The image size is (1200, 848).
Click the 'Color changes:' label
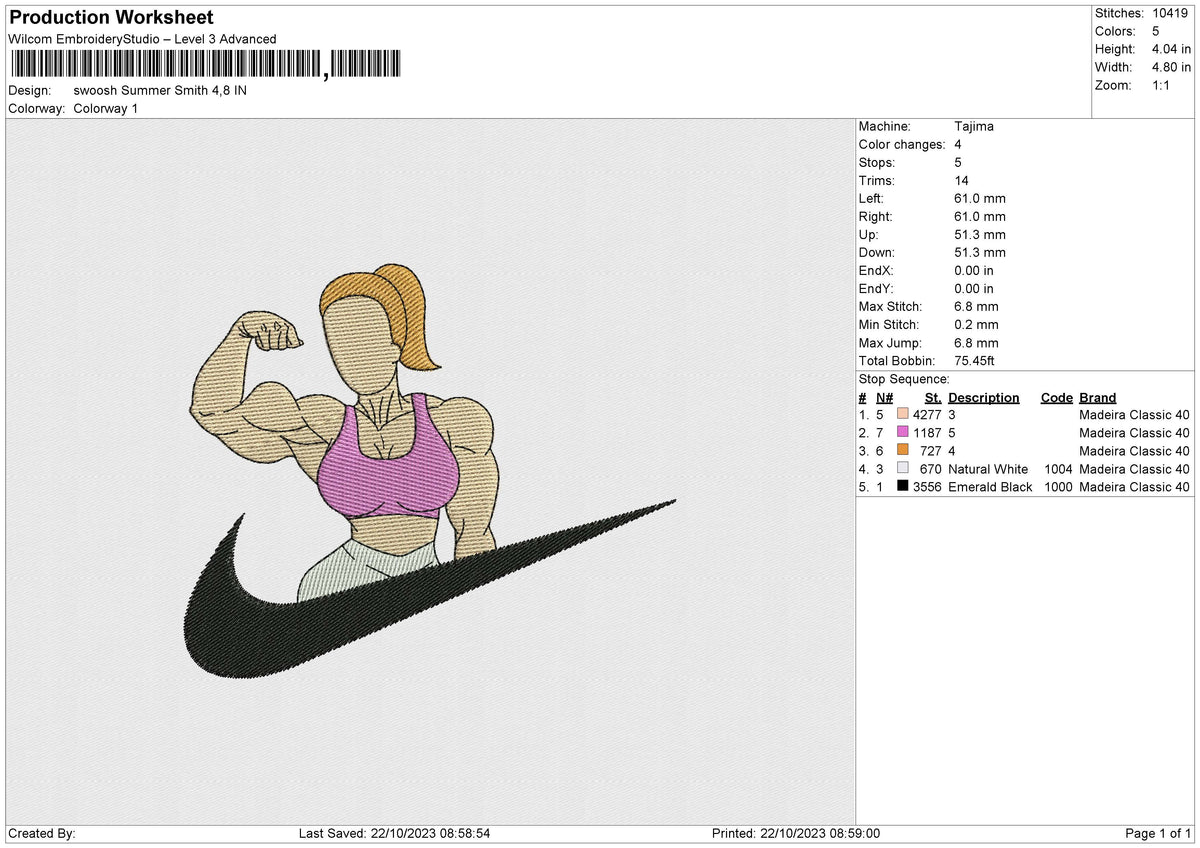pyautogui.click(x=902, y=145)
